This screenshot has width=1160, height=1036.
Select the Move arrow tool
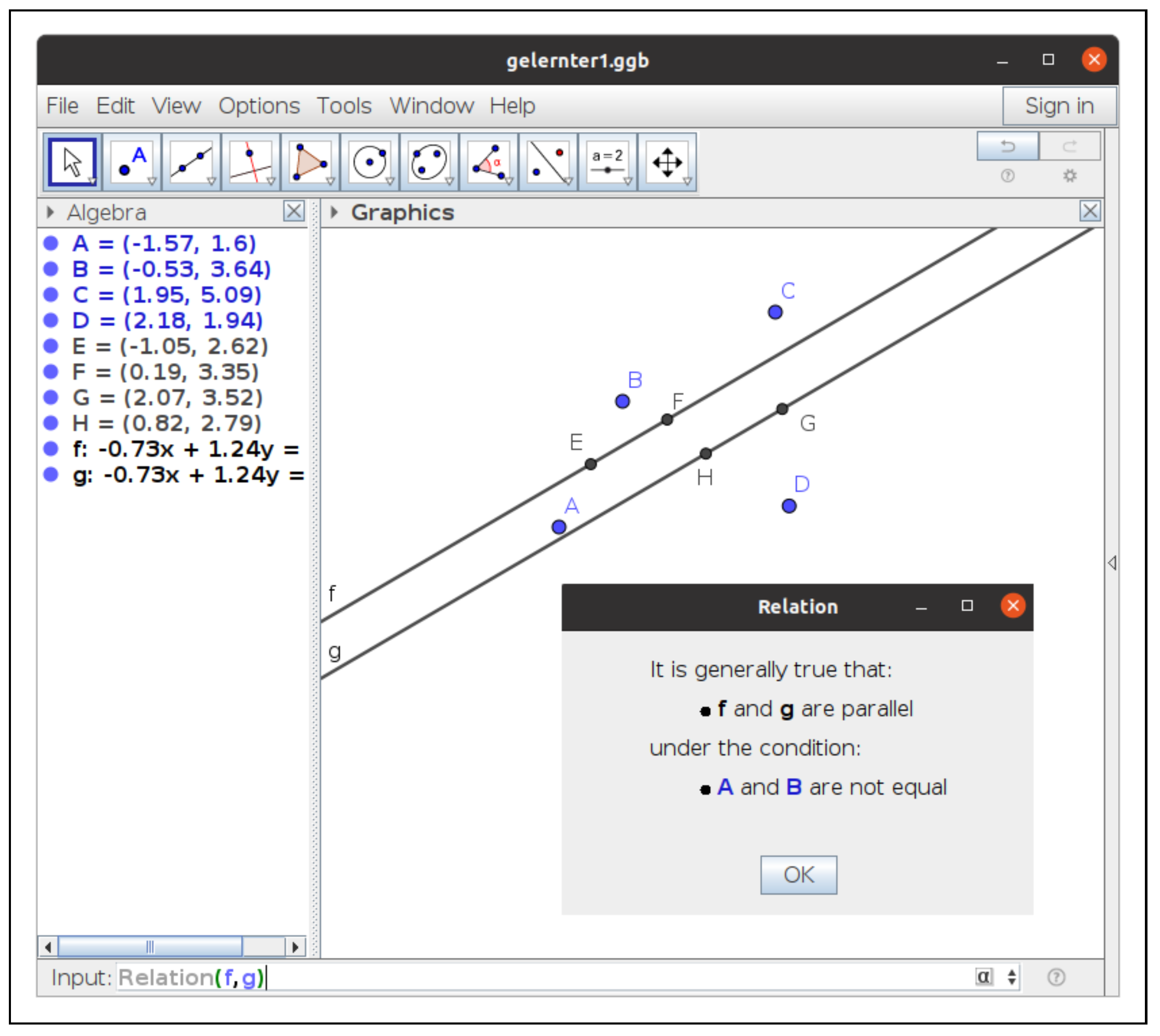72,162
